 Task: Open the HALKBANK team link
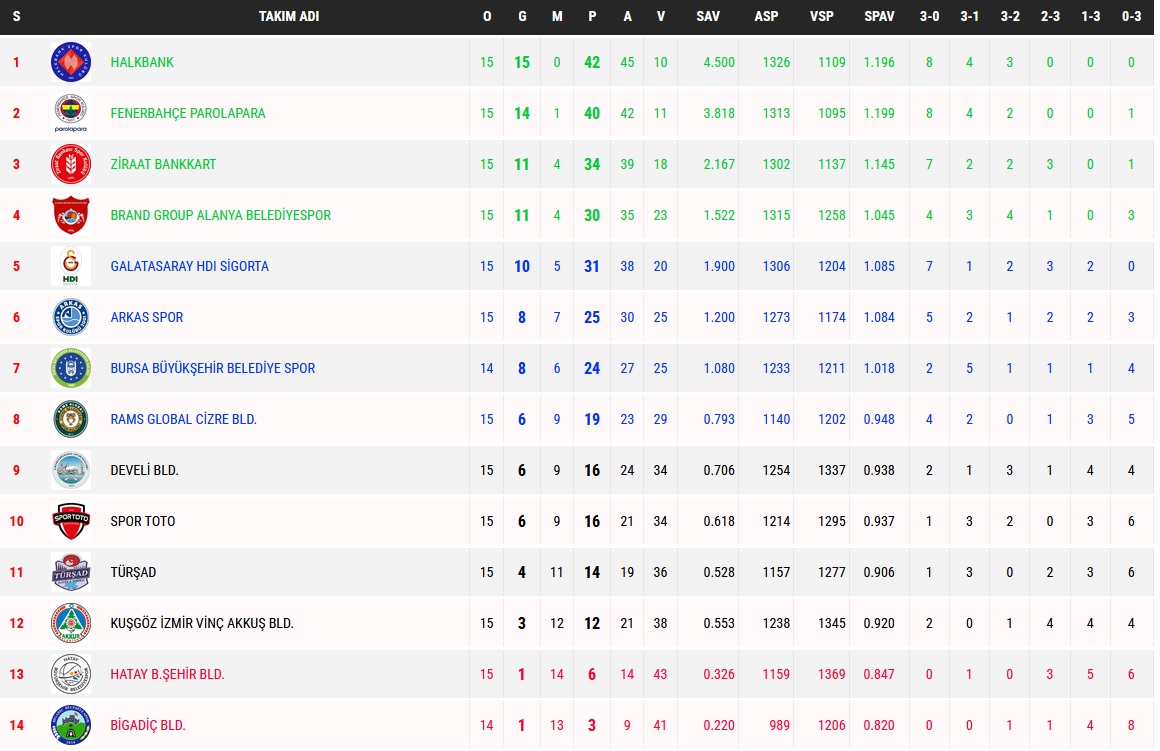[142, 62]
